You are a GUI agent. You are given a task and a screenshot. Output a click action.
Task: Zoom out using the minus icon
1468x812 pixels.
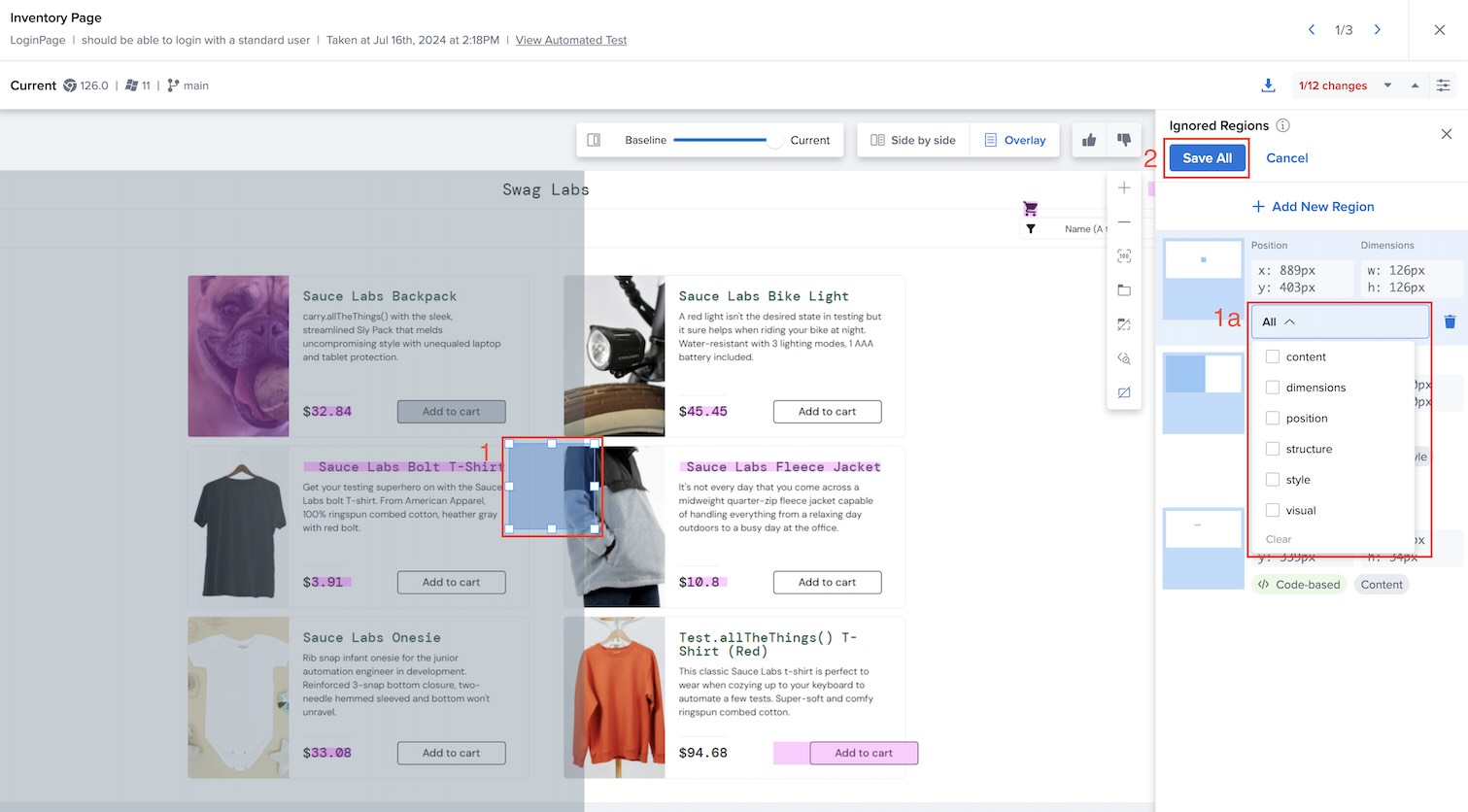pos(1124,222)
